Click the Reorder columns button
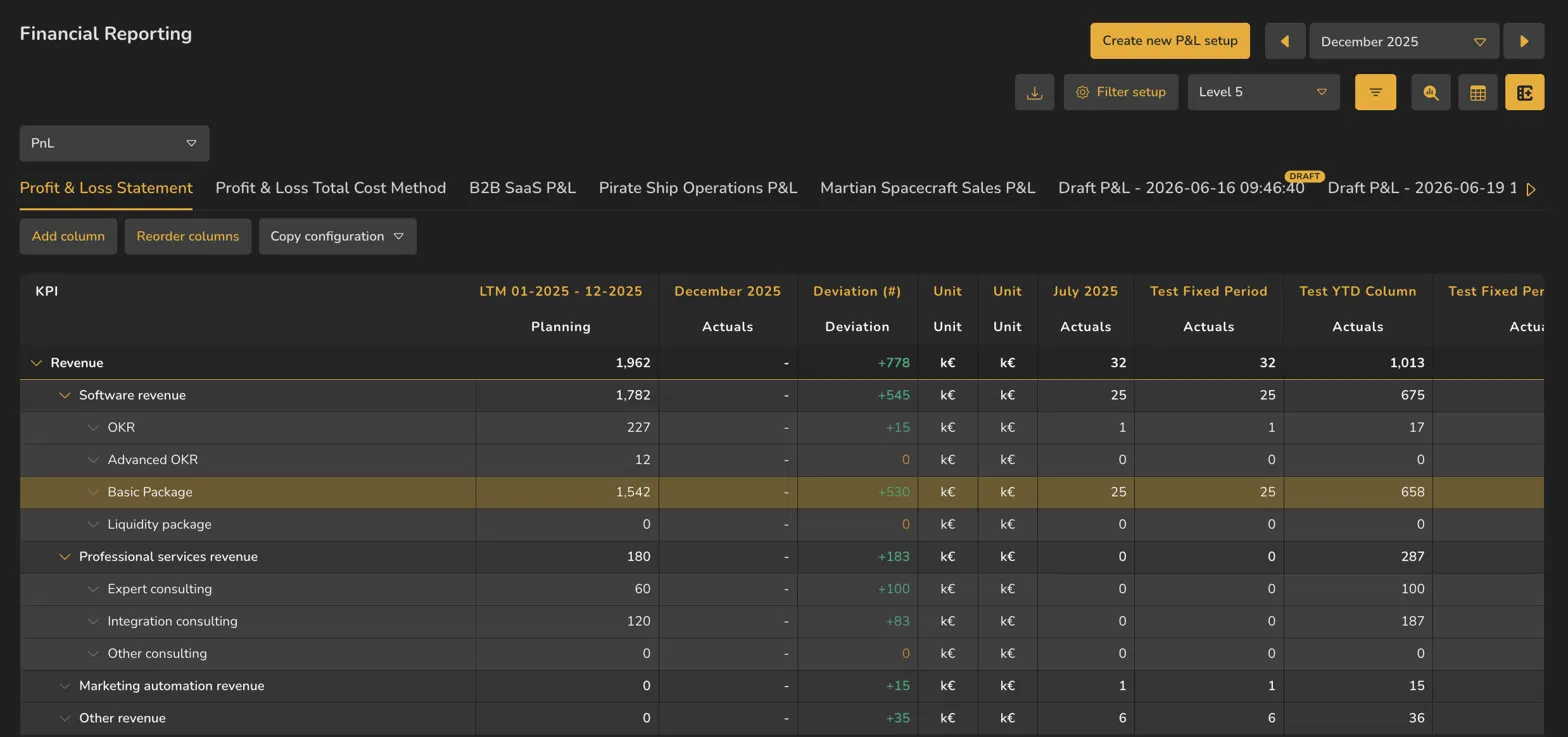Image resolution: width=1568 pixels, height=737 pixels. pos(188,236)
